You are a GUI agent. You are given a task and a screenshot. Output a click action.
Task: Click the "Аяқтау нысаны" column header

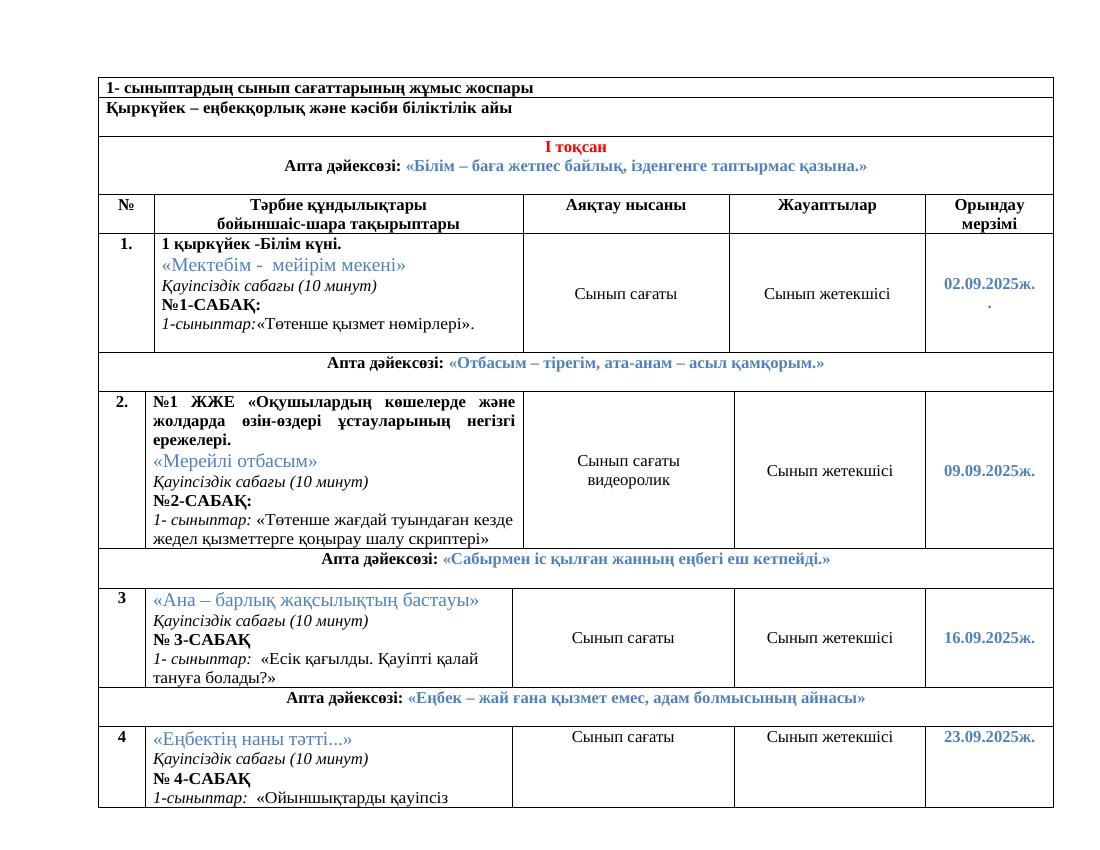click(x=626, y=206)
